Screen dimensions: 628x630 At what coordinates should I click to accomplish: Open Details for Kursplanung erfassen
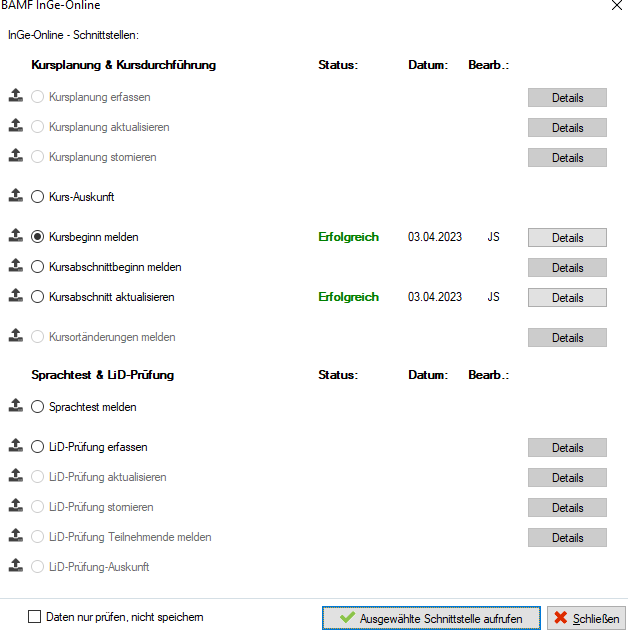coord(567,98)
